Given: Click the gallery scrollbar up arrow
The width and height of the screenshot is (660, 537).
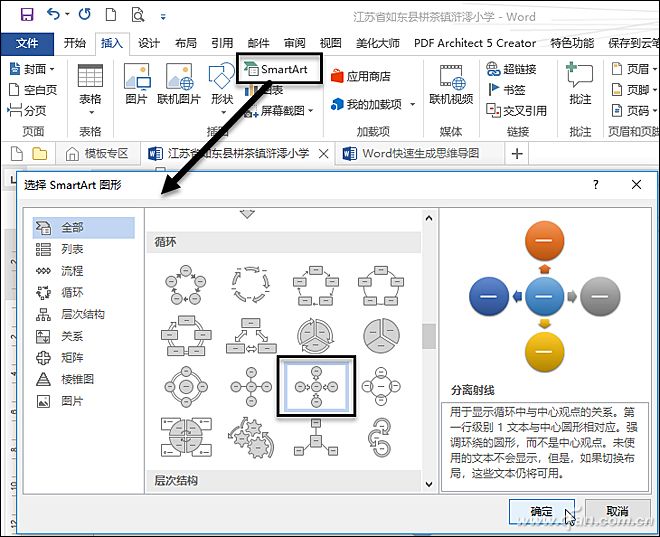Looking at the screenshot, I should pyautogui.click(x=428, y=218).
